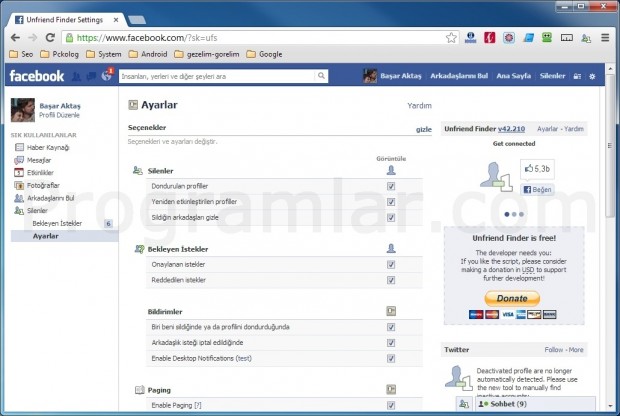The height and width of the screenshot is (416, 620).
Task: Toggle Dondurulan profiller checkbox
Action: [x=391, y=186]
